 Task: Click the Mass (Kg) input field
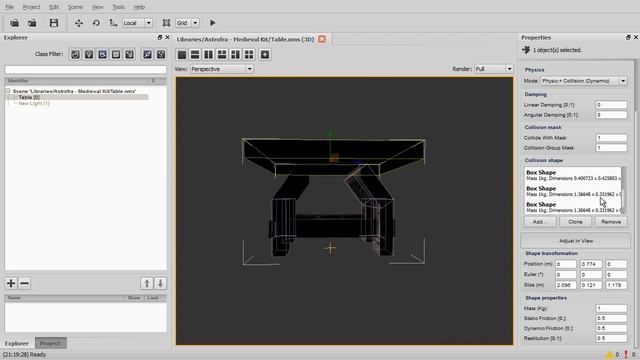click(x=611, y=308)
